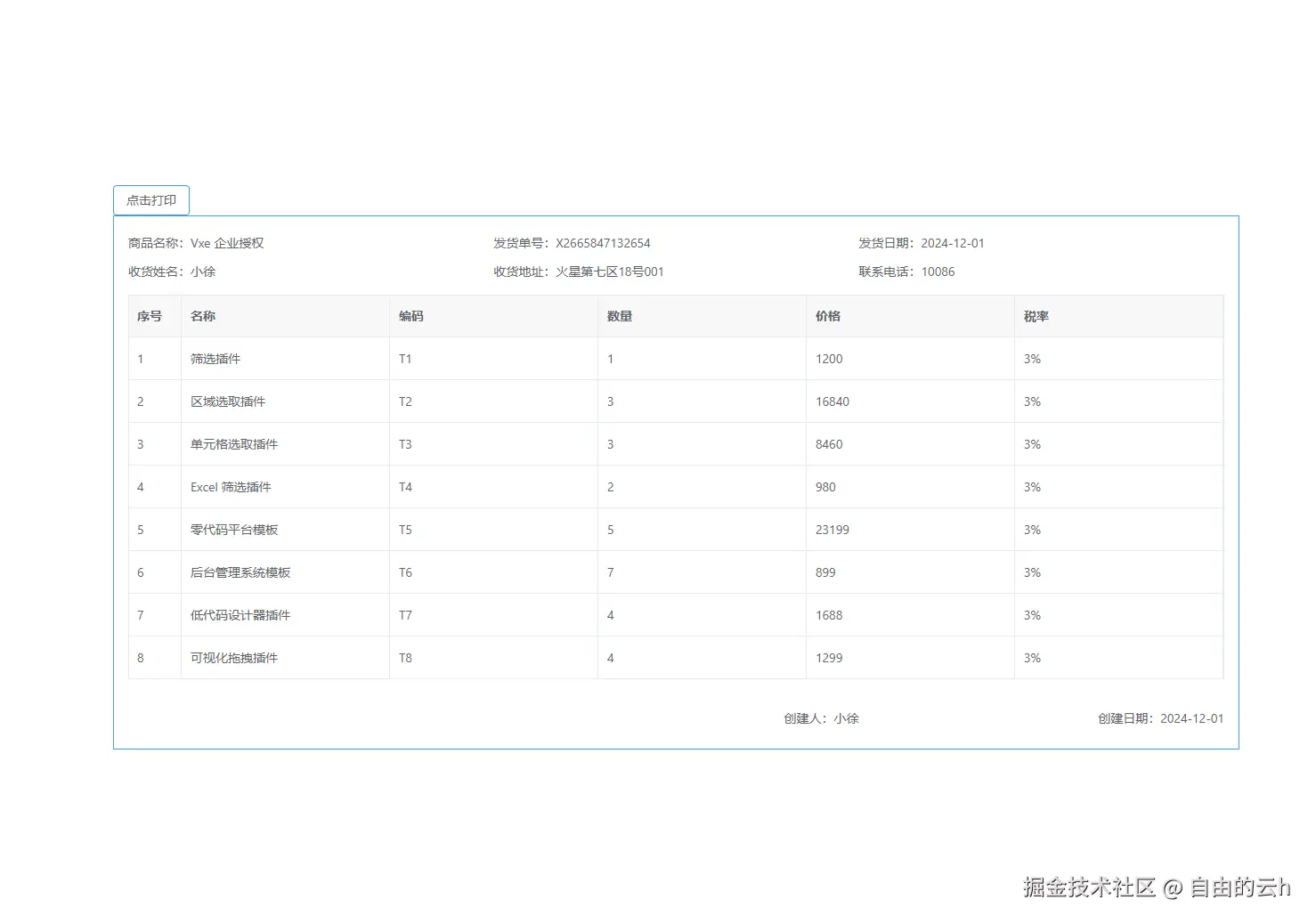Click the 可视化拖拽插件 row name
Viewport: 1316px width, 924px height.
[233, 658]
